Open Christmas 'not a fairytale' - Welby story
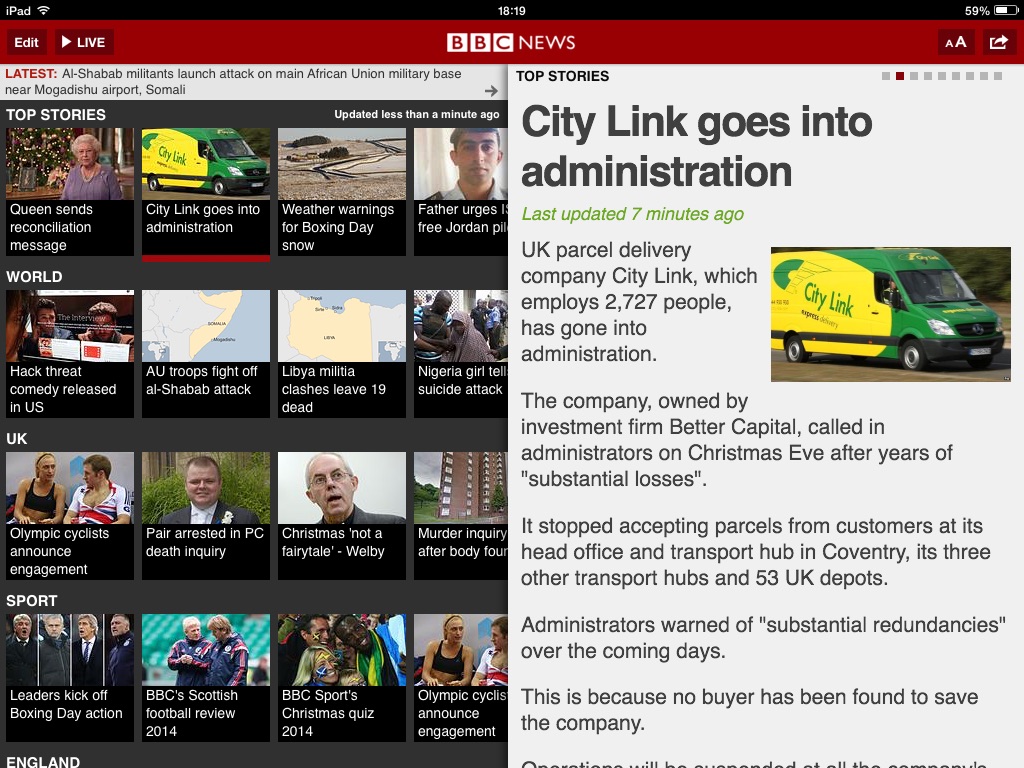Screen dimensions: 1024x768 [342, 515]
